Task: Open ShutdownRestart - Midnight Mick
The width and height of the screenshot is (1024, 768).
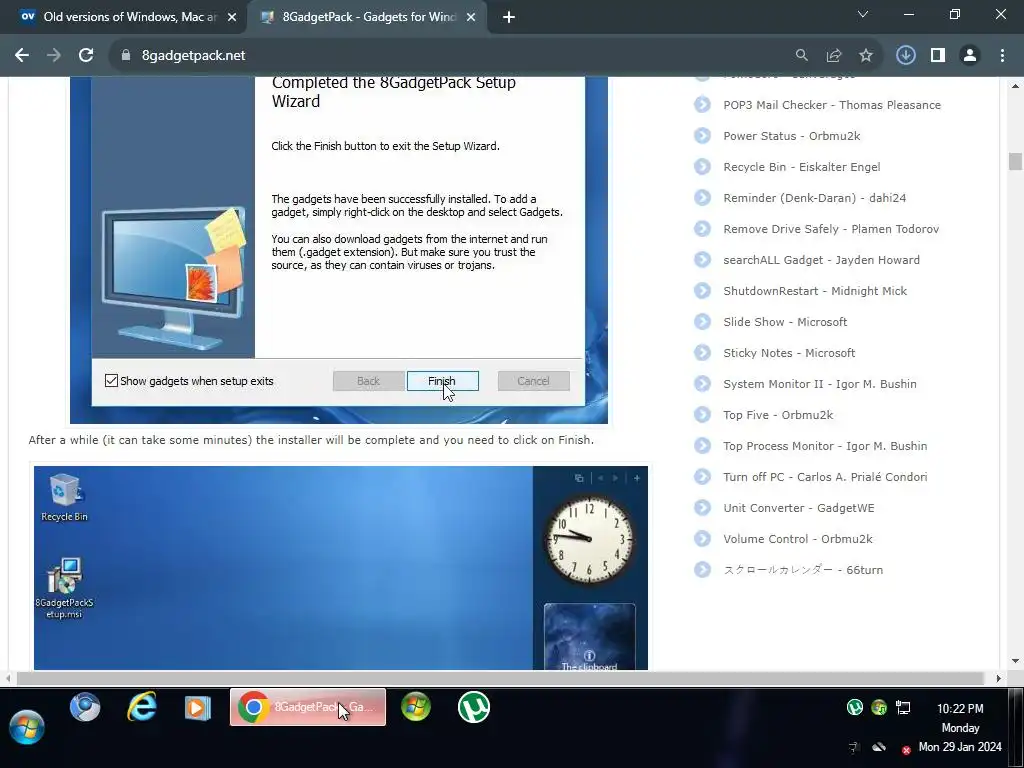Action: point(814,291)
